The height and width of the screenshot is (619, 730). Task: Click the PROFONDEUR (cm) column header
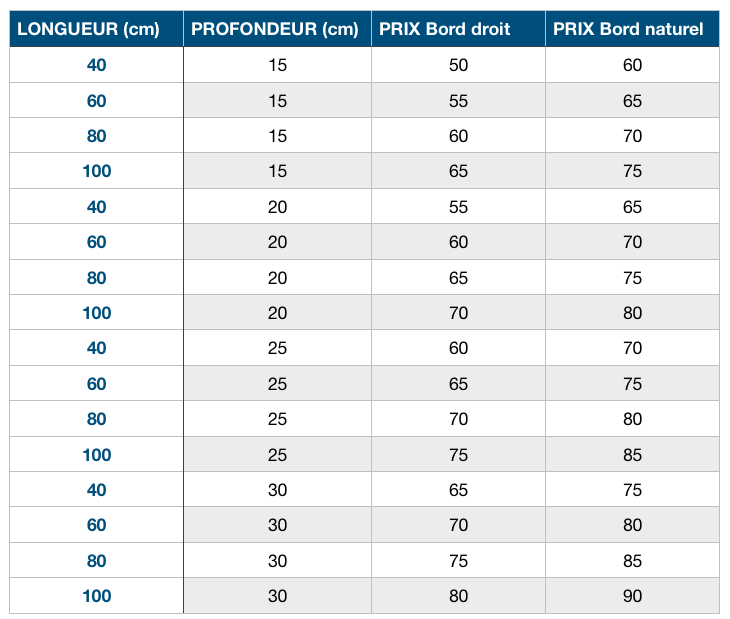[275, 29]
